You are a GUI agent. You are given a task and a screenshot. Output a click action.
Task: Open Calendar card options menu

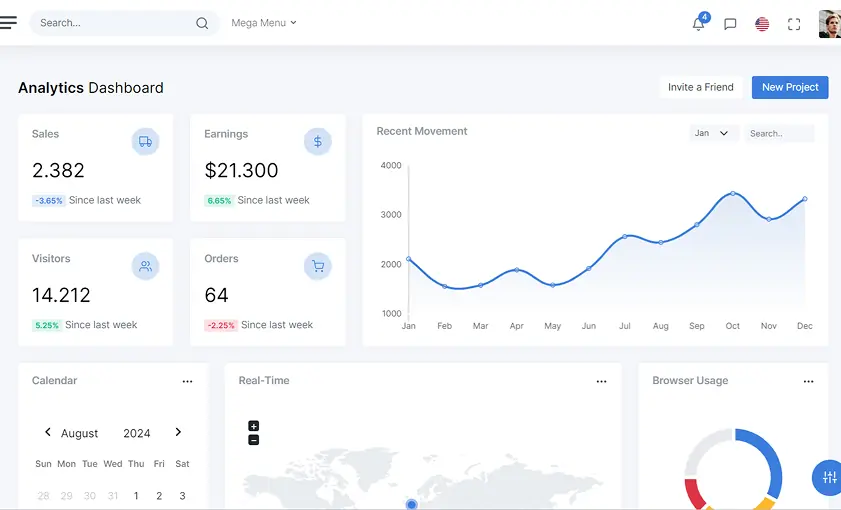pos(187,381)
